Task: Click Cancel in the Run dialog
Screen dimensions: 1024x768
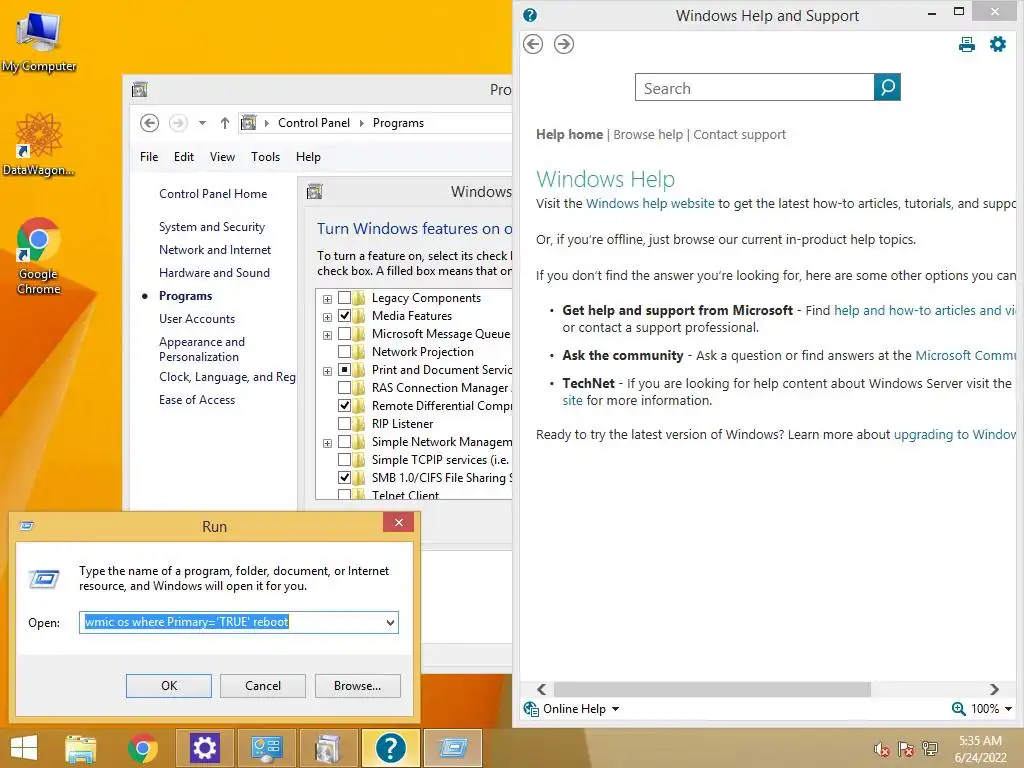Action: 263,686
